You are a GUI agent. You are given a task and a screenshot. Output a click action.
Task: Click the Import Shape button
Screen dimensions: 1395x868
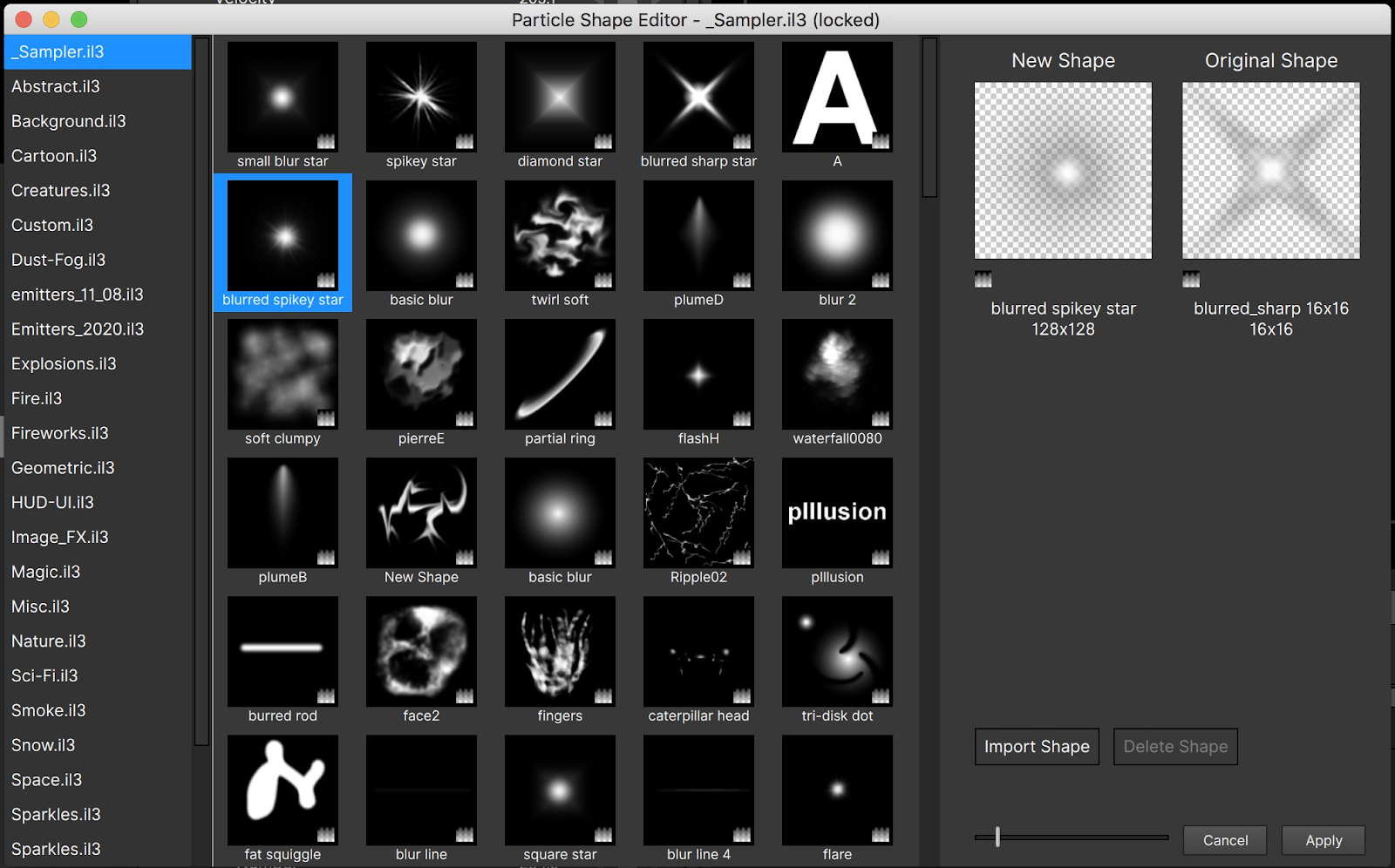tap(1037, 747)
